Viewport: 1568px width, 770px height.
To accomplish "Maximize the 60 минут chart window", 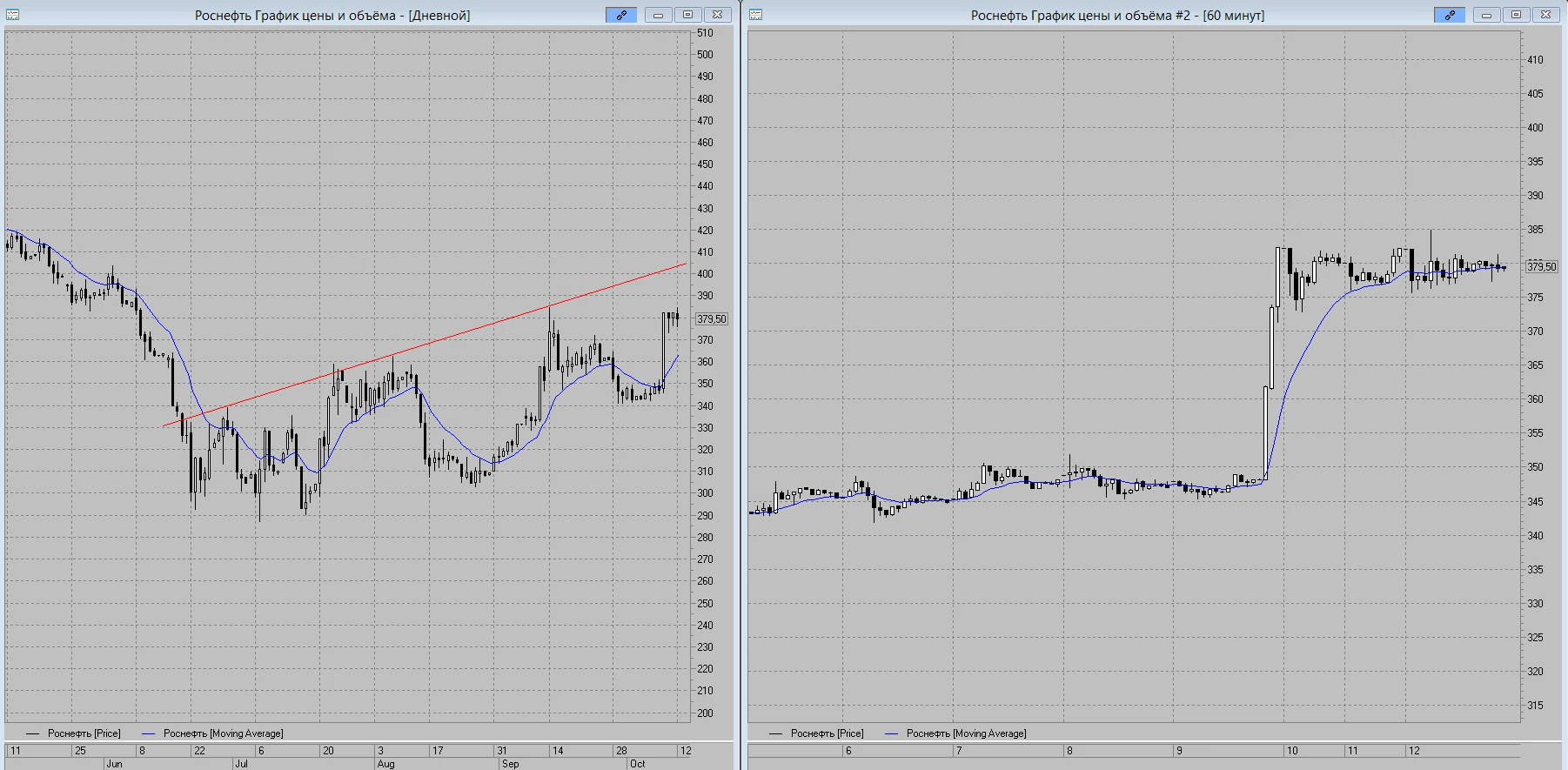I will tap(1516, 15).
